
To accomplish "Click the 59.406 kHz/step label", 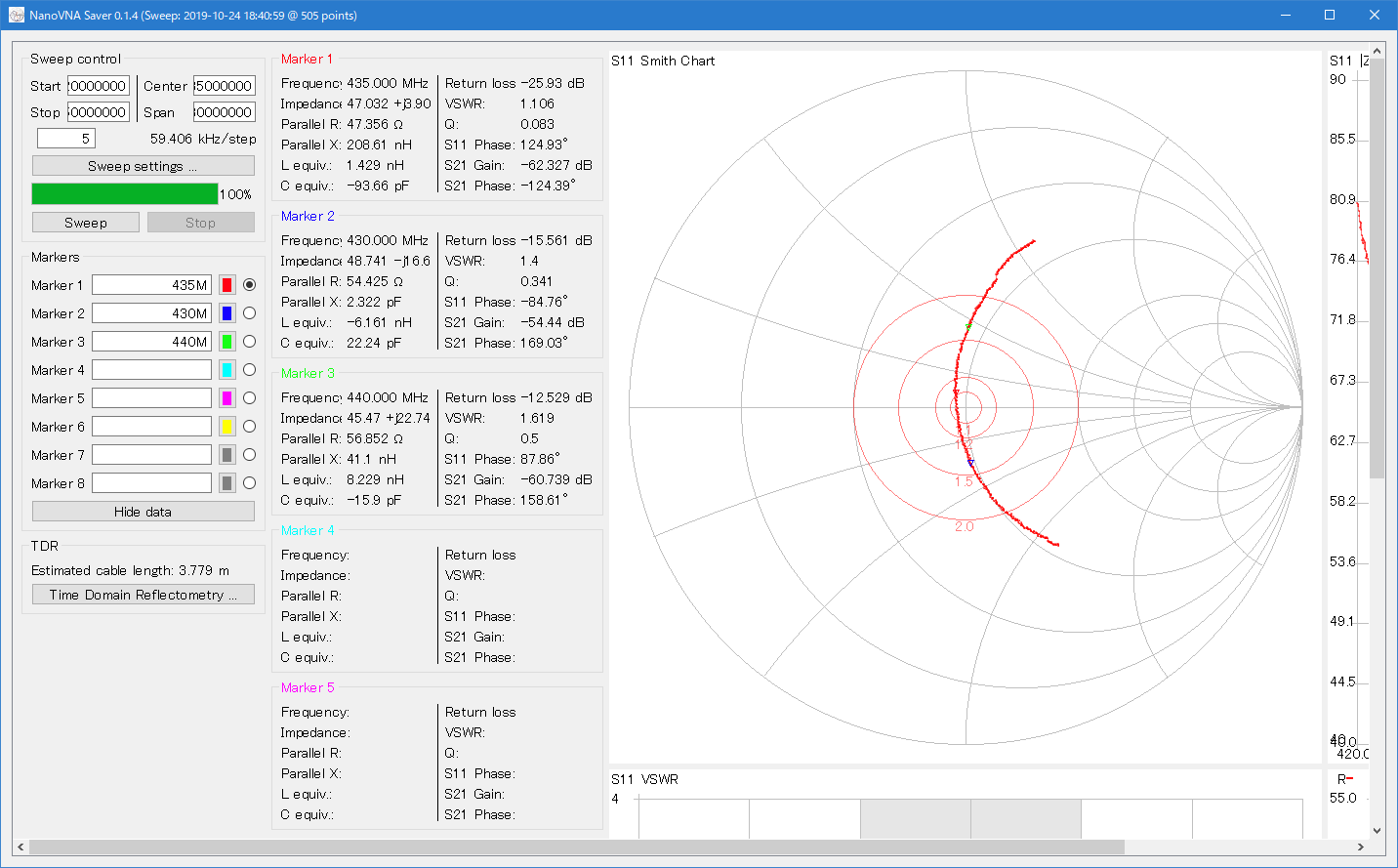I will (x=203, y=139).
